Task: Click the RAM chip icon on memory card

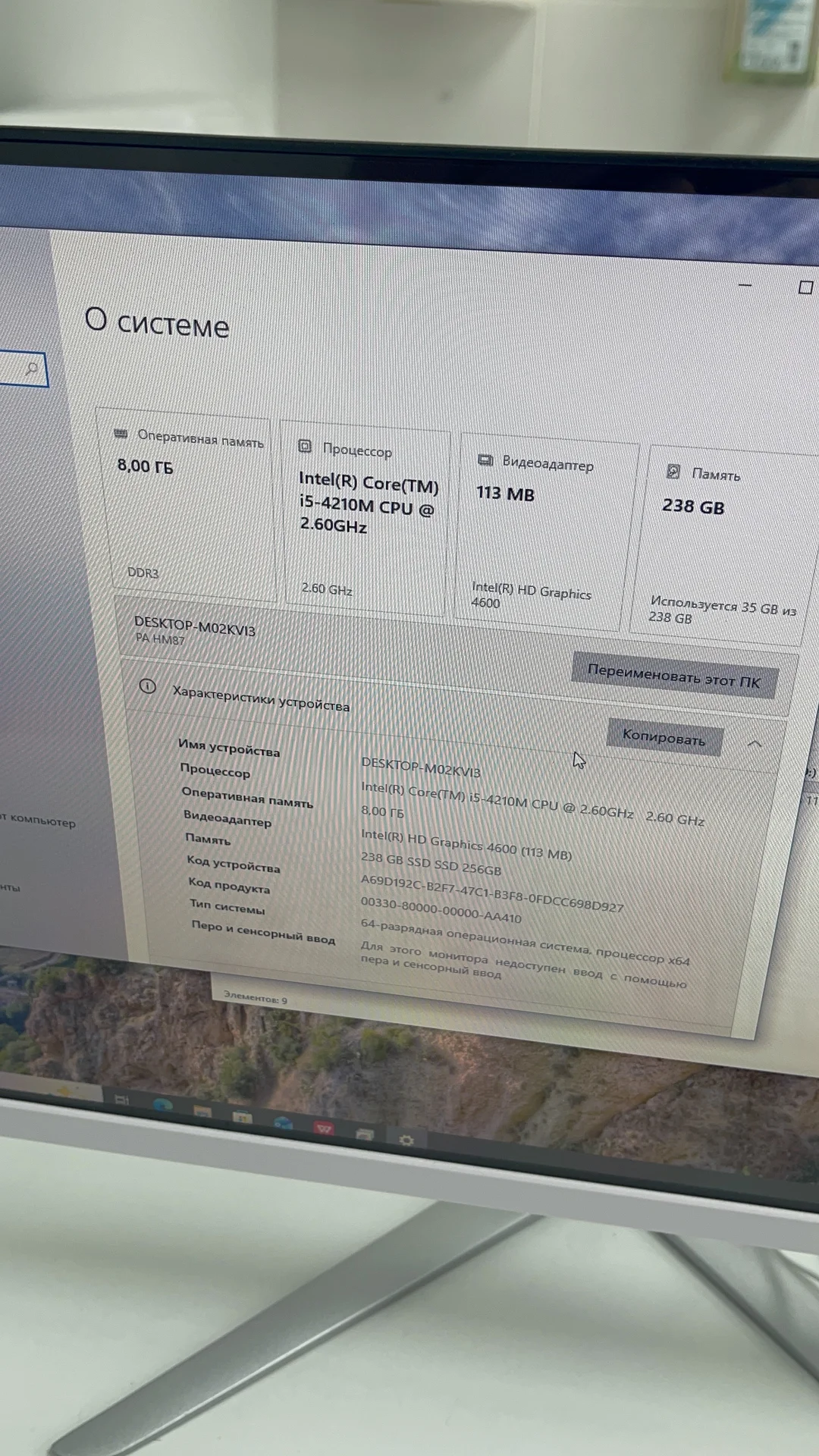Action: pyautogui.click(x=121, y=434)
